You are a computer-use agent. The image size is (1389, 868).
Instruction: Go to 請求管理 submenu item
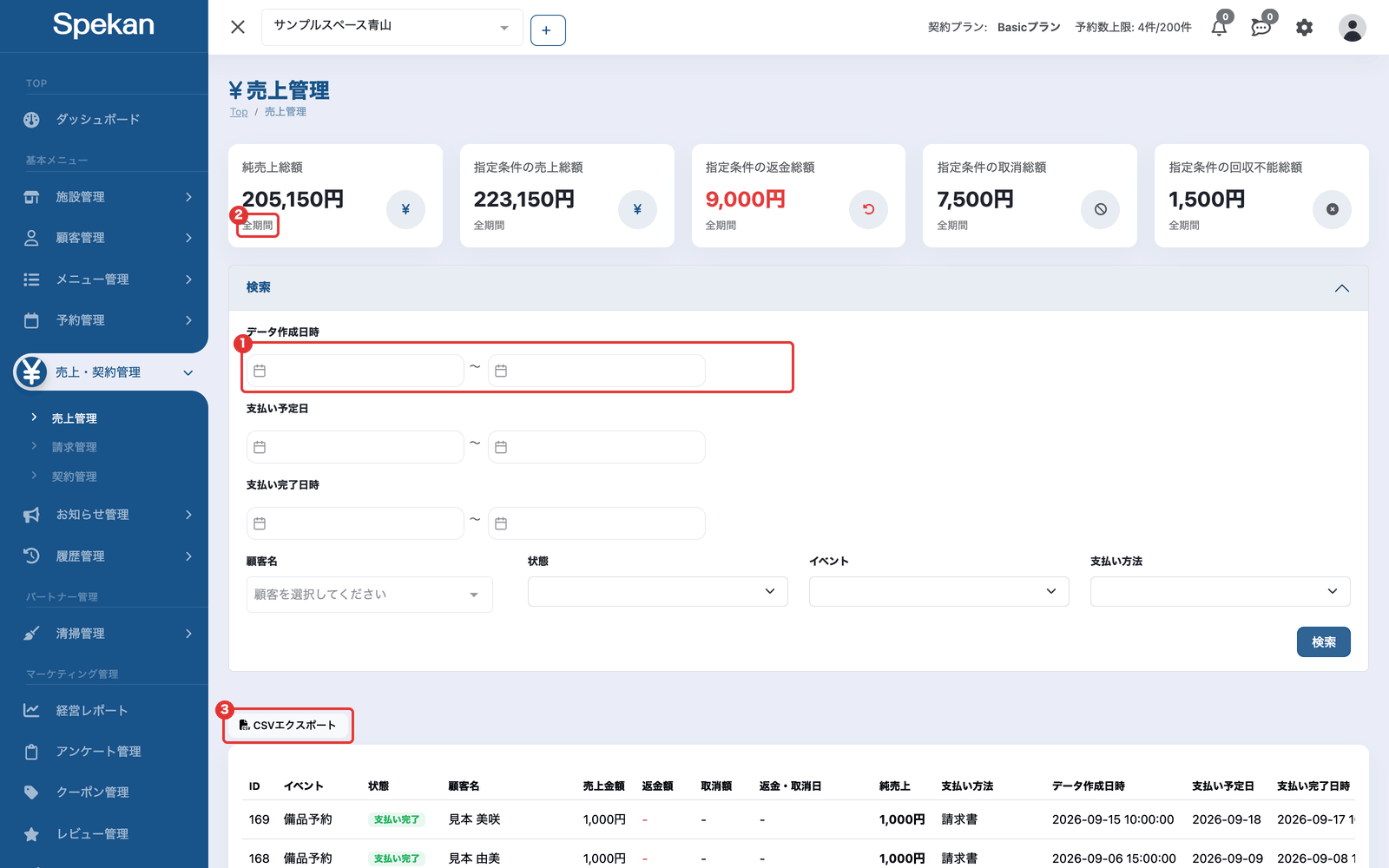(75, 447)
